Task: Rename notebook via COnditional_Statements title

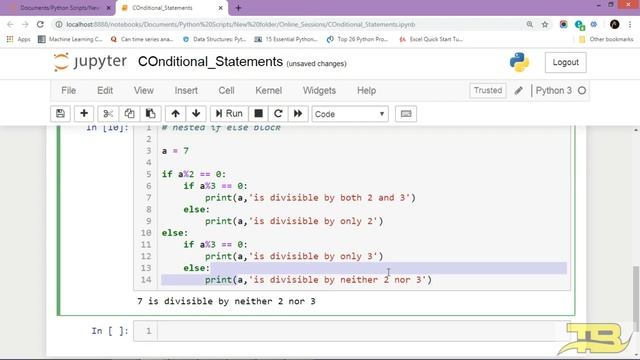Action: coord(210,62)
